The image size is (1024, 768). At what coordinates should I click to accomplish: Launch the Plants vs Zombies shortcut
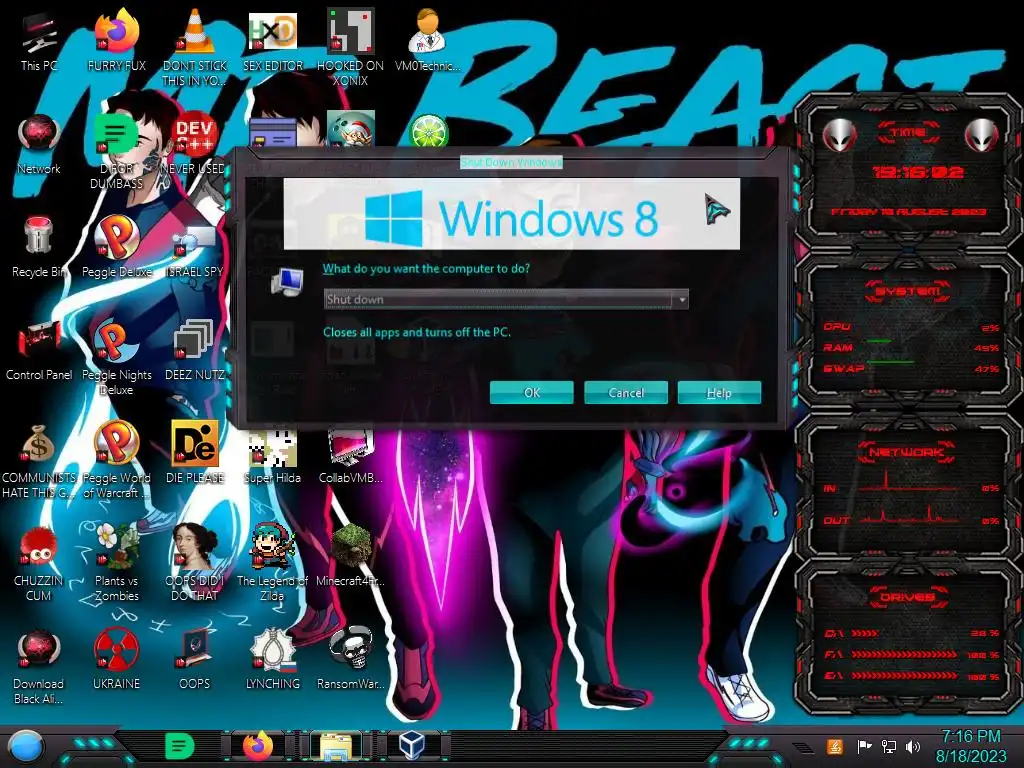click(116, 562)
